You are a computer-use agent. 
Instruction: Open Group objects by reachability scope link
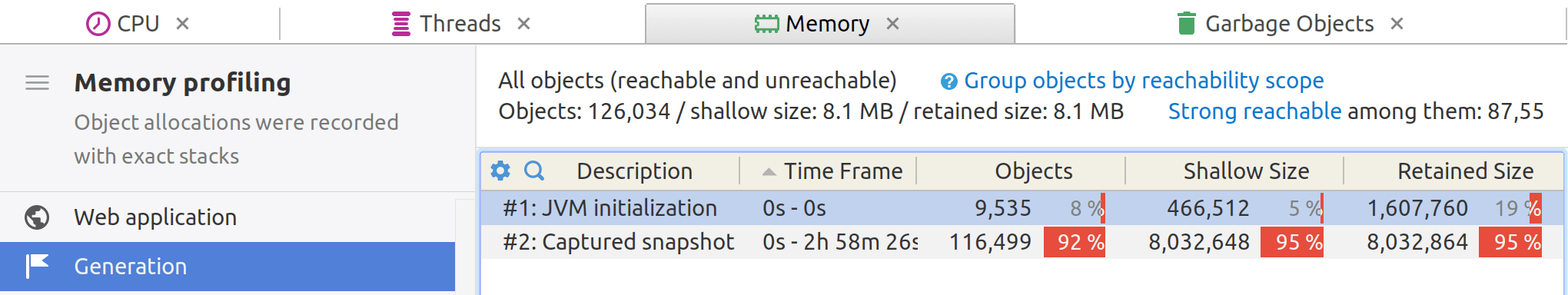click(1144, 81)
